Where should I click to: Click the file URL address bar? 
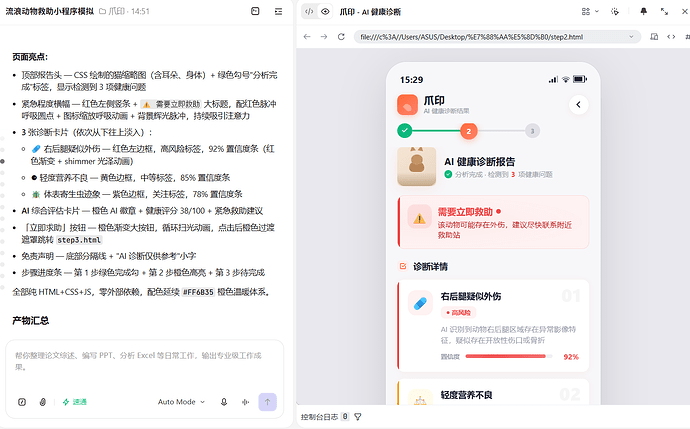click(x=497, y=37)
